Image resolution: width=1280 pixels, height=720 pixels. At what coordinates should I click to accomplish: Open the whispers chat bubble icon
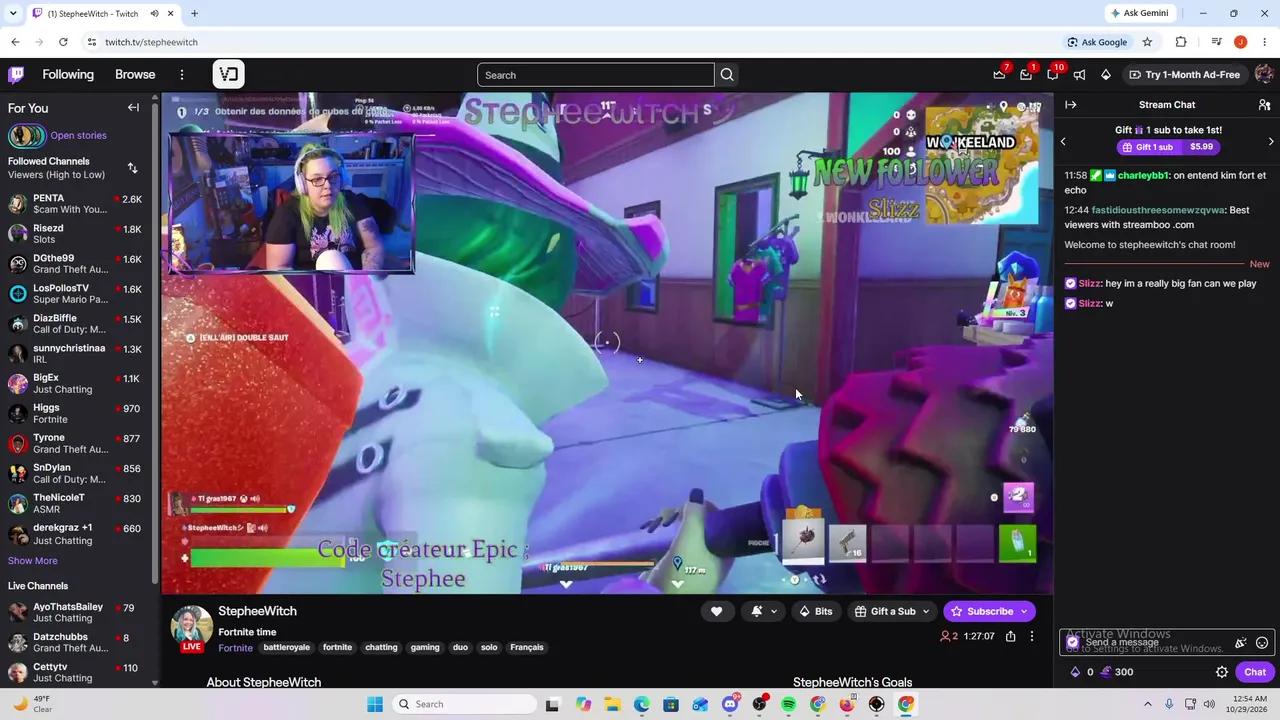[1053, 75]
